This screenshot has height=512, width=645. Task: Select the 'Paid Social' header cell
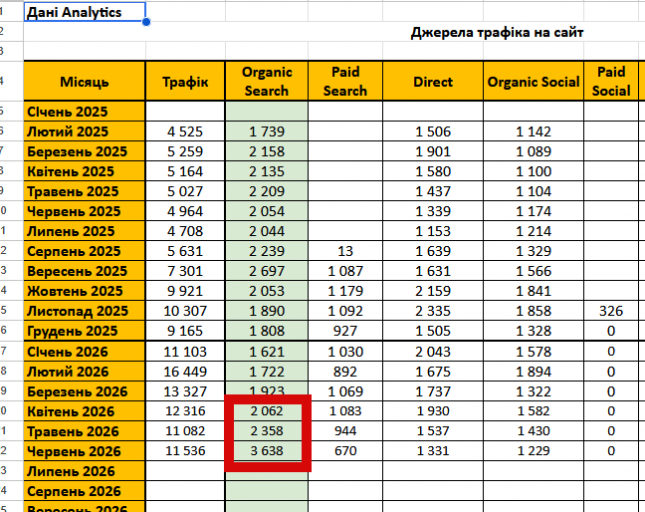611,81
